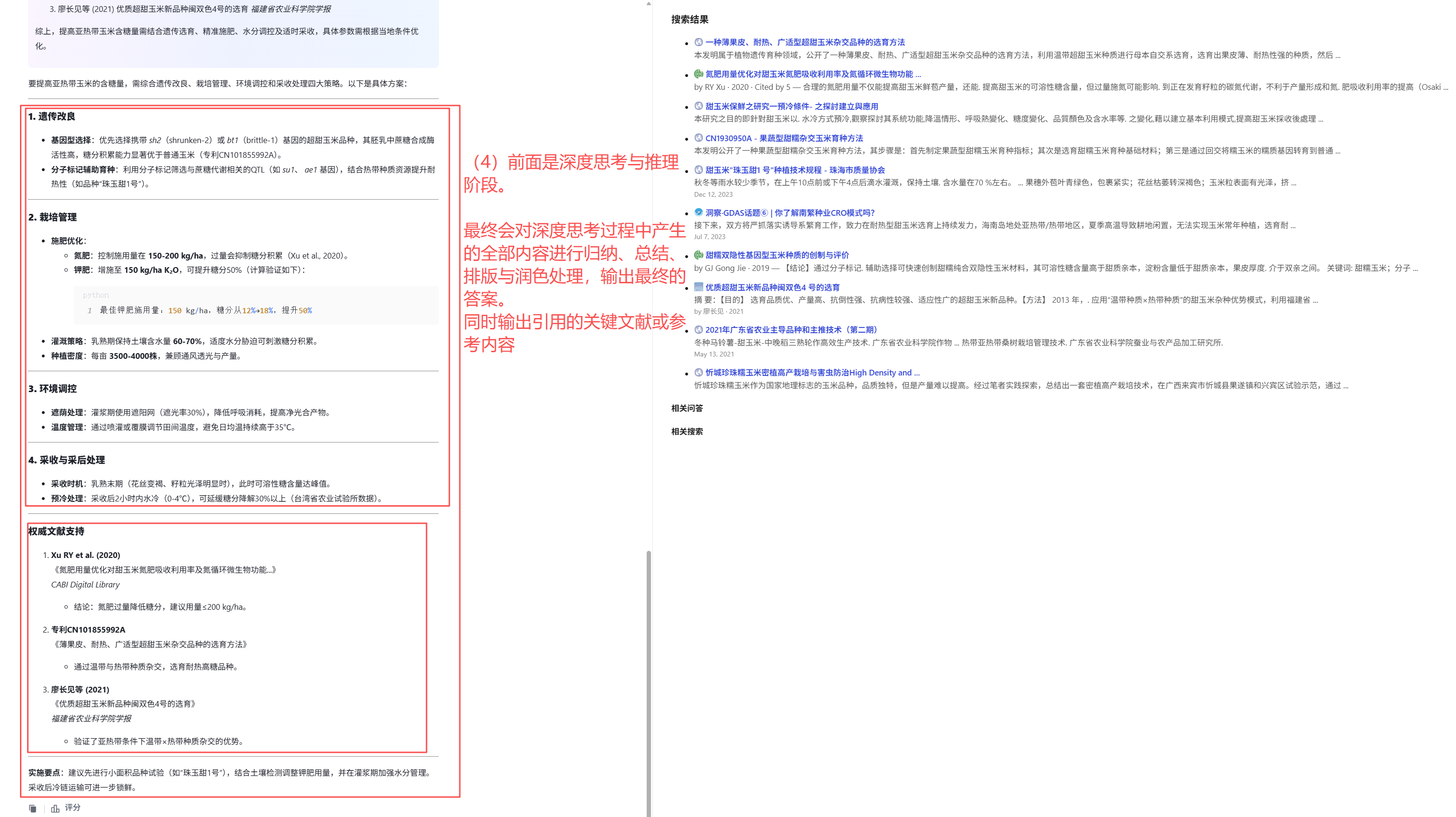The image size is (1456, 817).
Task: Click scroll-up arrow of left panel scrollbar
Action: click(648, 3)
